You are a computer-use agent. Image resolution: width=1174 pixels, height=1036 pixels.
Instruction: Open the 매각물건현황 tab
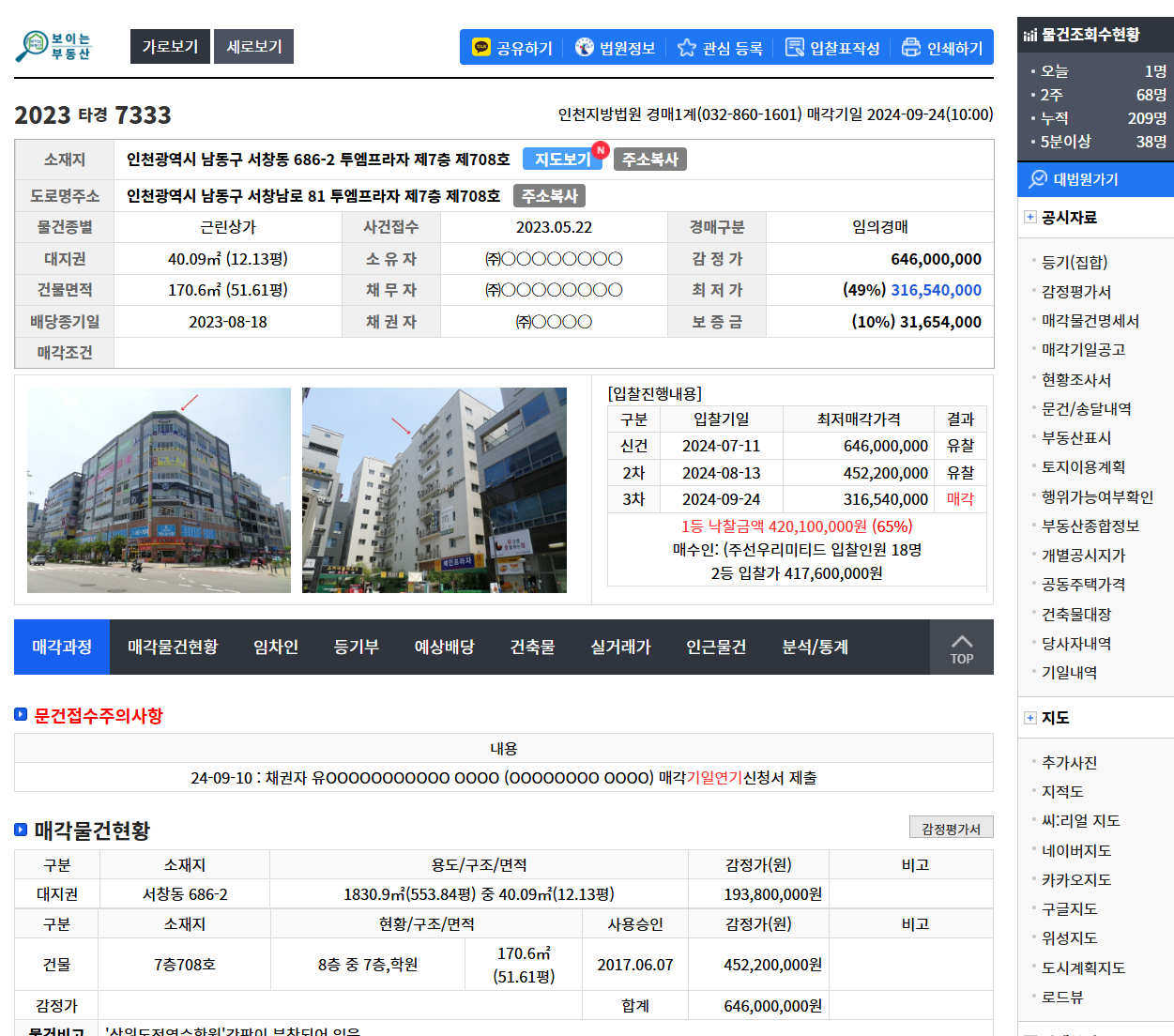coord(173,647)
